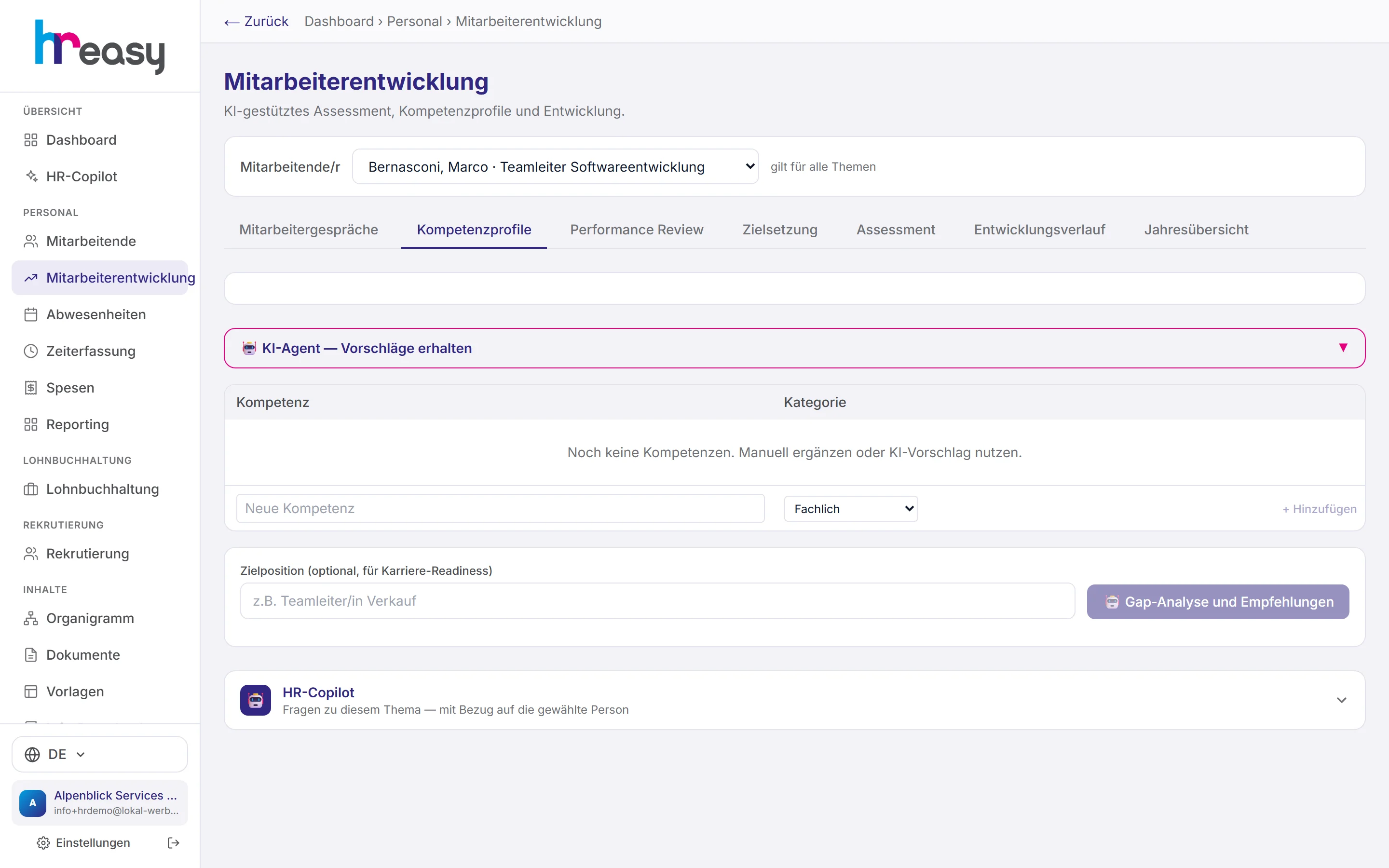
Task: Click the KI-Agent robot icon
Action: point(249,348)
